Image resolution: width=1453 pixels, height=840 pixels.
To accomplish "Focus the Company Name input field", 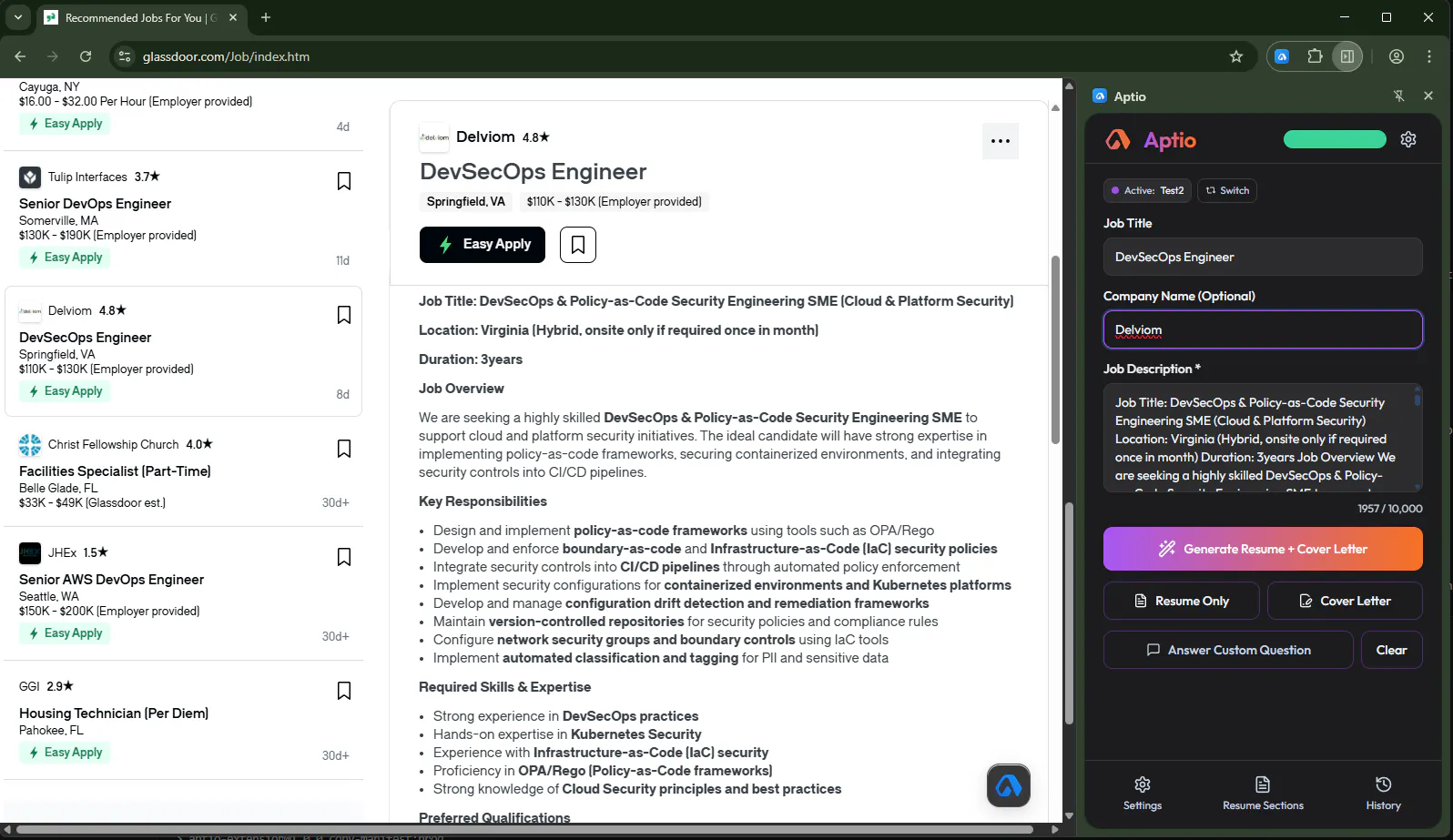I will pos(1263,329).
